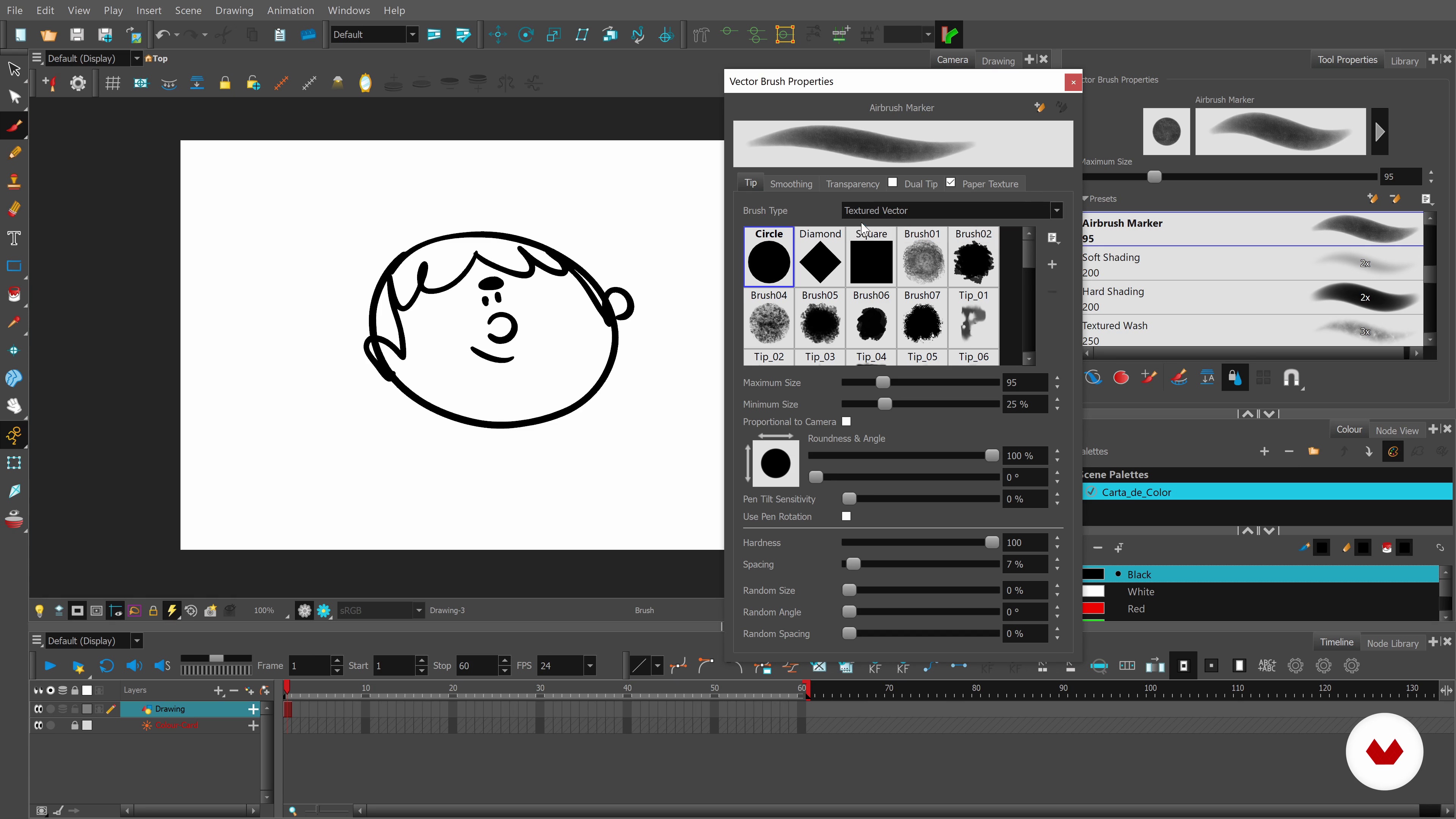
Task: Open the sRGB colour space dropdown
Action: (419, 610)
